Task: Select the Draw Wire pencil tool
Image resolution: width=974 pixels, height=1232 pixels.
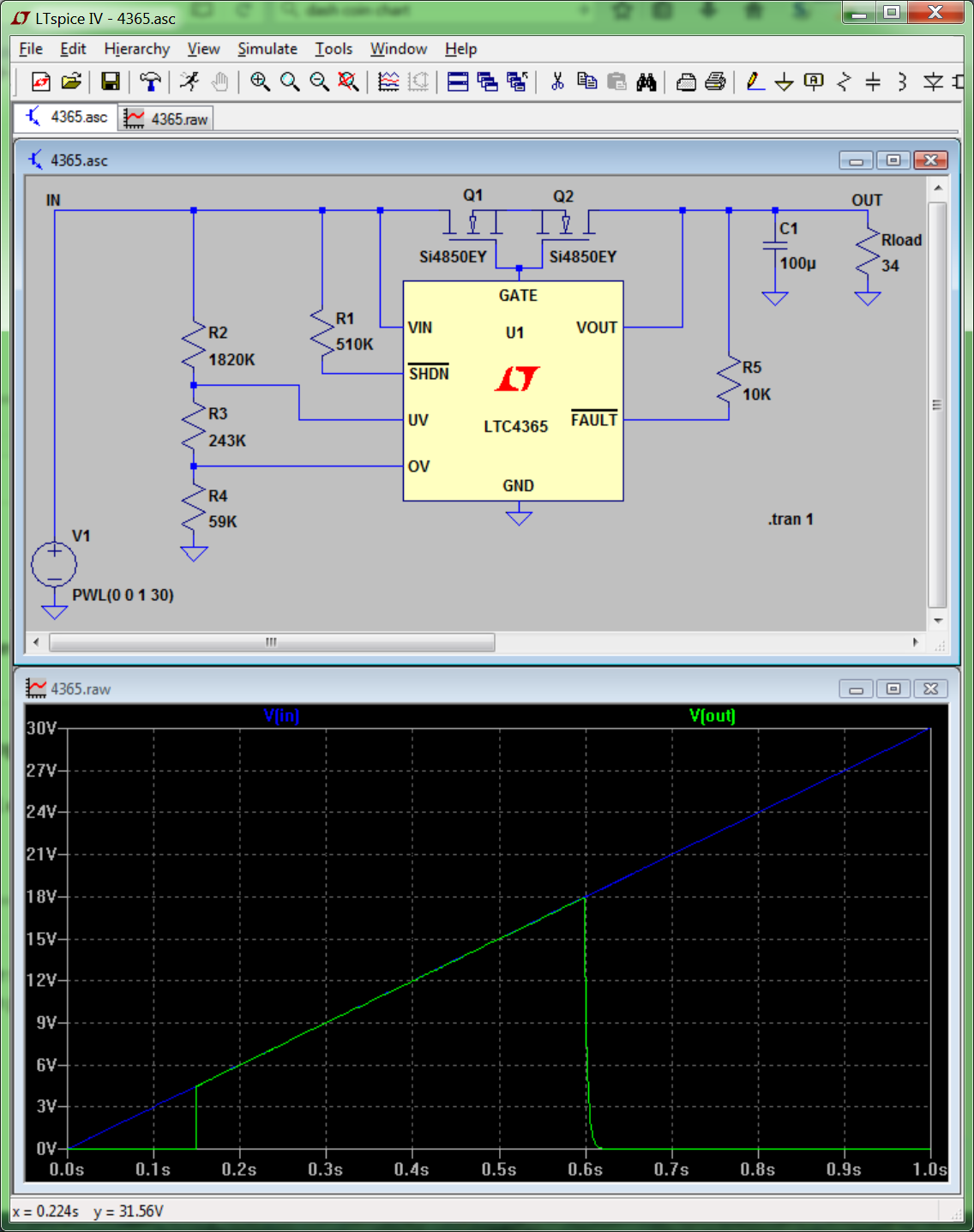Action: tap(755, 81)
